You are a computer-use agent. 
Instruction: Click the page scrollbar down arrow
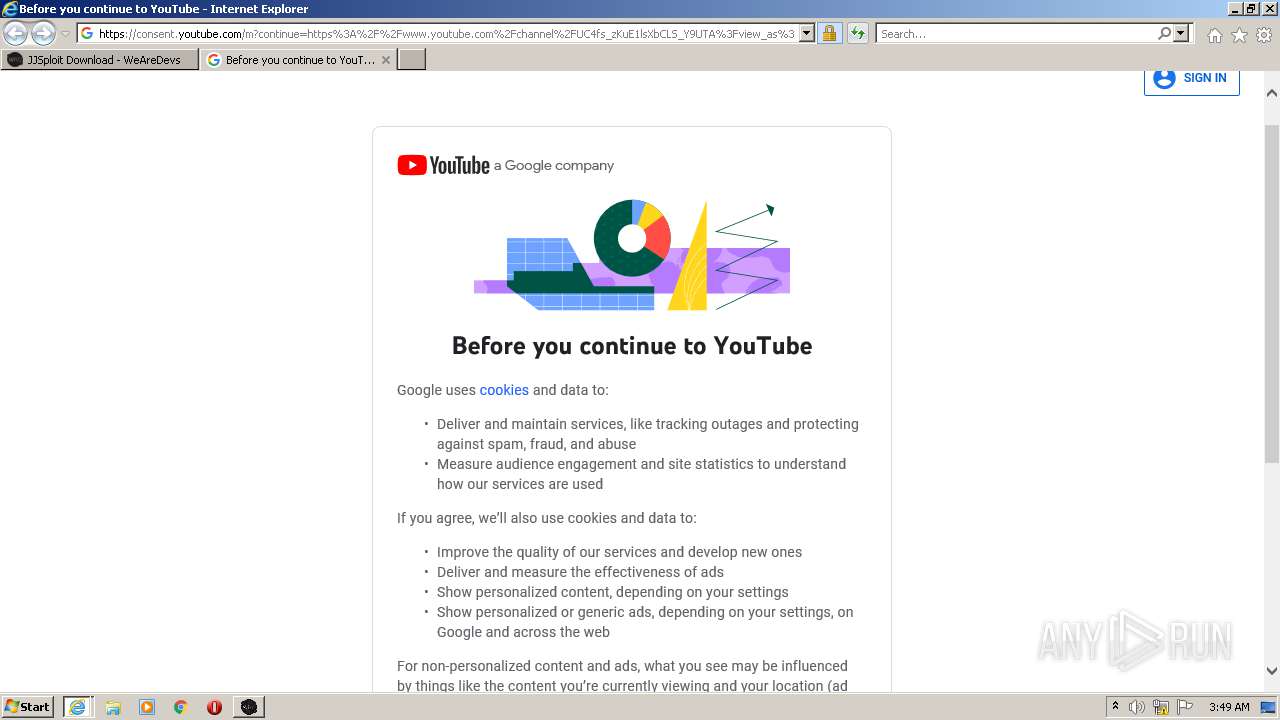(1272, 672)
